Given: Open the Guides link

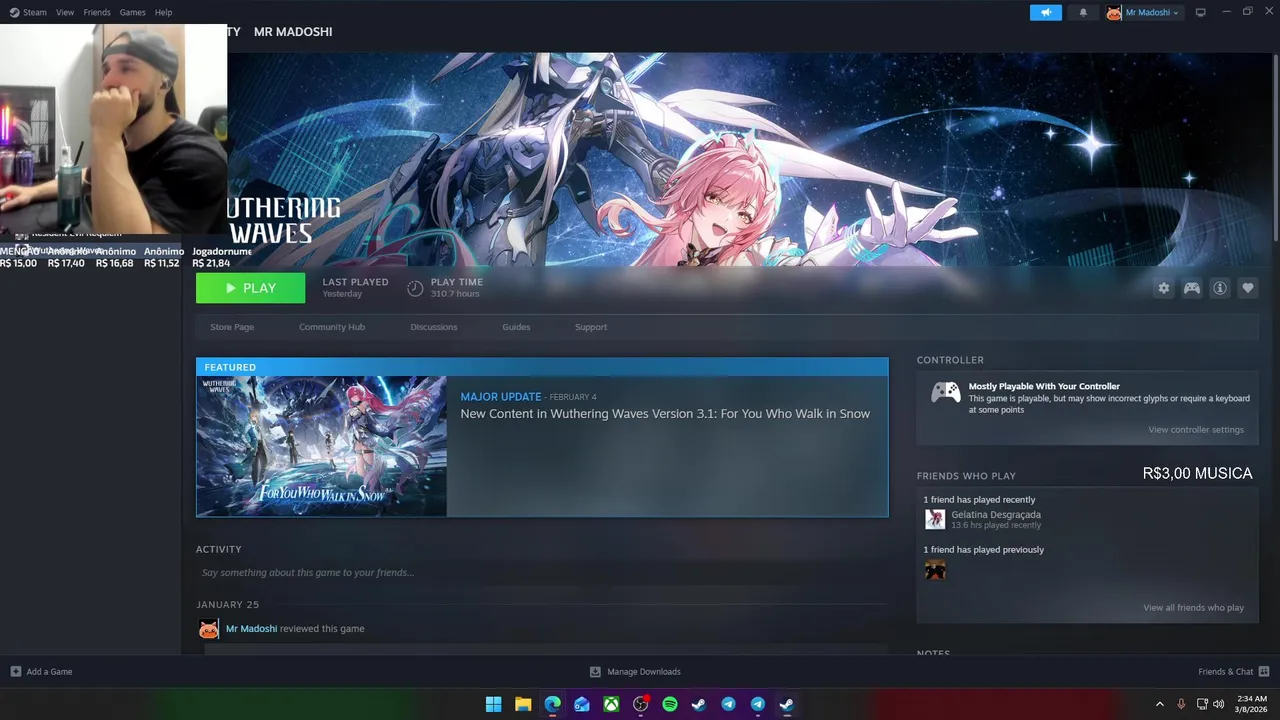Looking at the screenshot, I should [516, 327].
